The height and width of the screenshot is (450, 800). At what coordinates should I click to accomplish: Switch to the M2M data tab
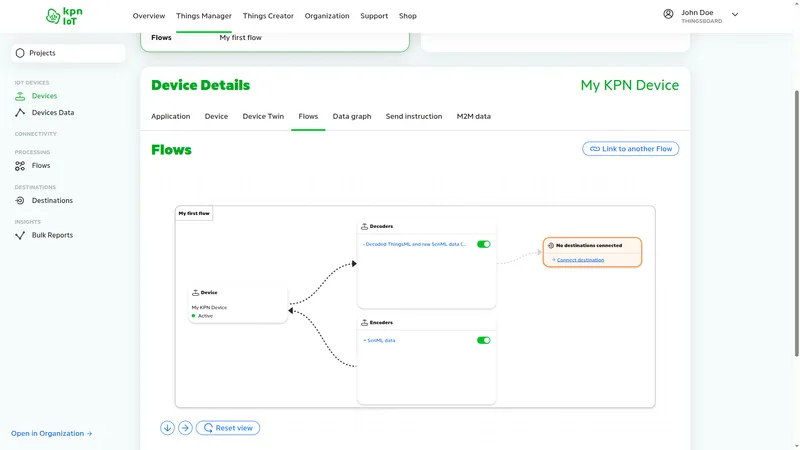click(473, 116)
